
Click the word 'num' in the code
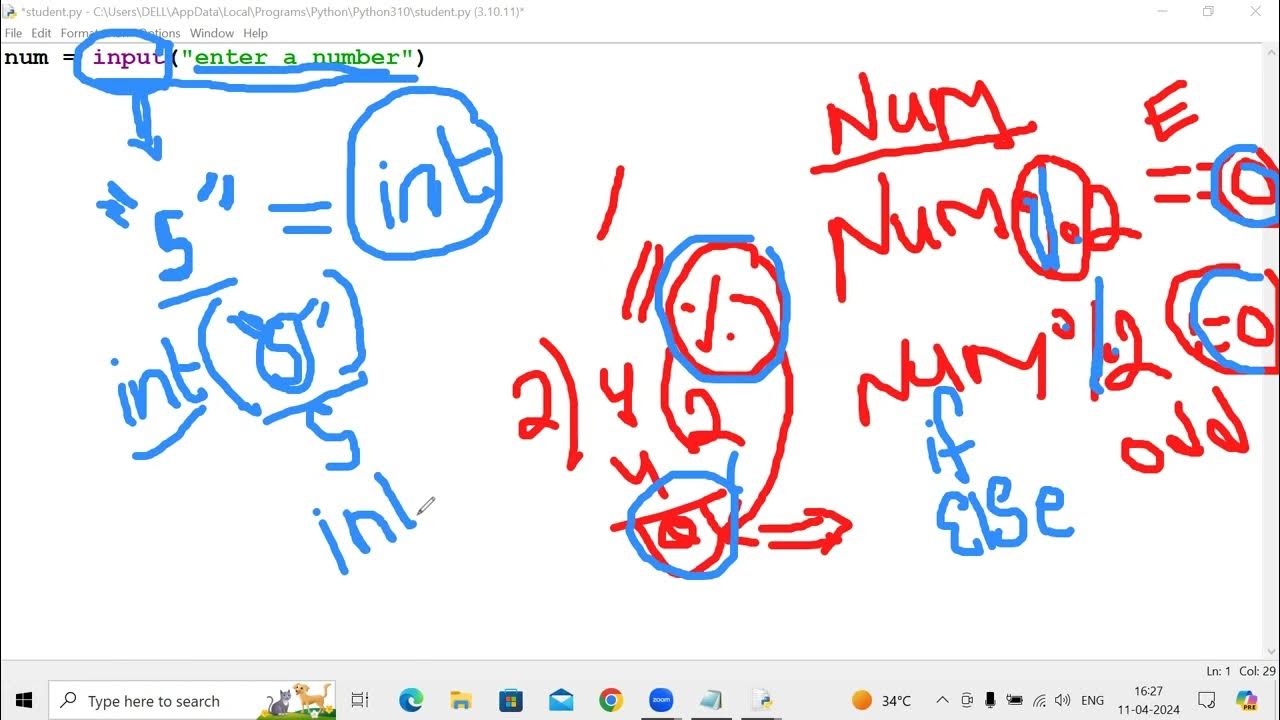coord(26,57)
